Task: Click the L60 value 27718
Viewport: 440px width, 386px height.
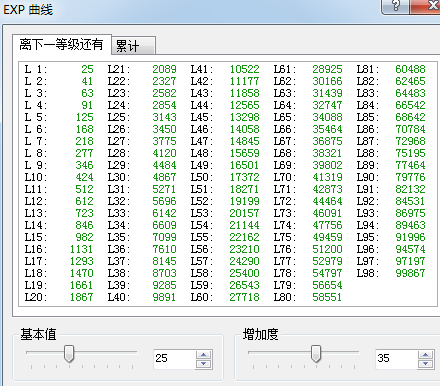Action: (x=245, y=297)
